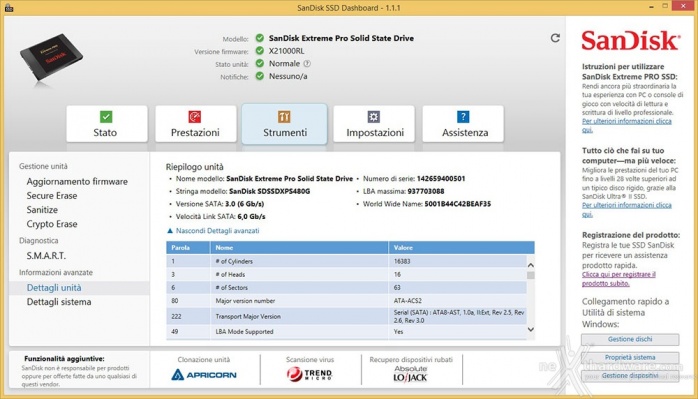
Task: Open 'Per ulteriori informazioni' link under Extreme PRO SSD
Action: pyautogui.click(x=627, y=126)
